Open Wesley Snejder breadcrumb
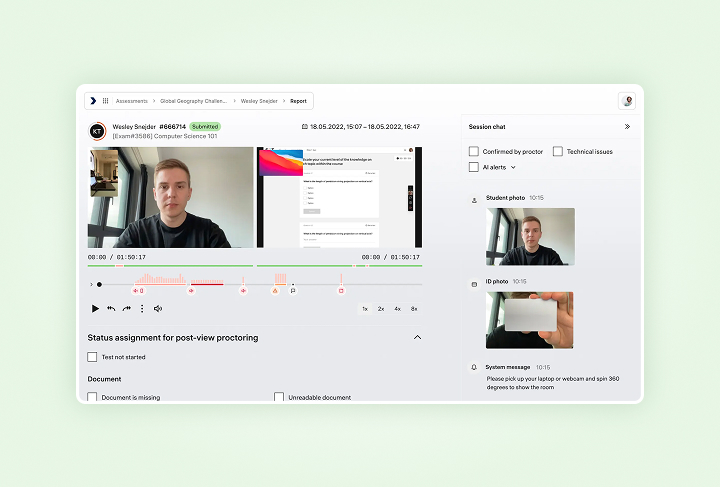 tap(259, 101)
